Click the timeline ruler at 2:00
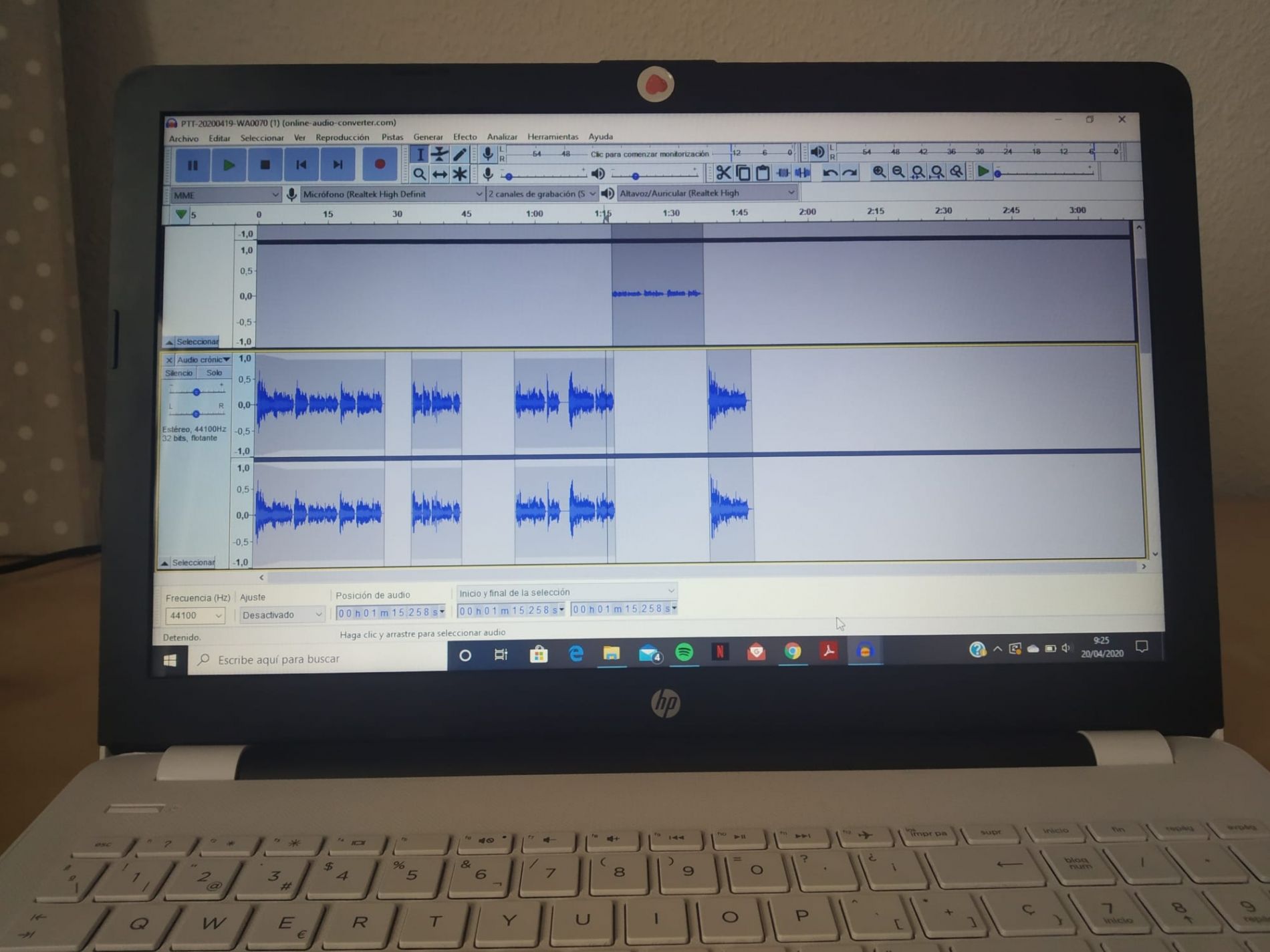 click(x=807, y=212)
